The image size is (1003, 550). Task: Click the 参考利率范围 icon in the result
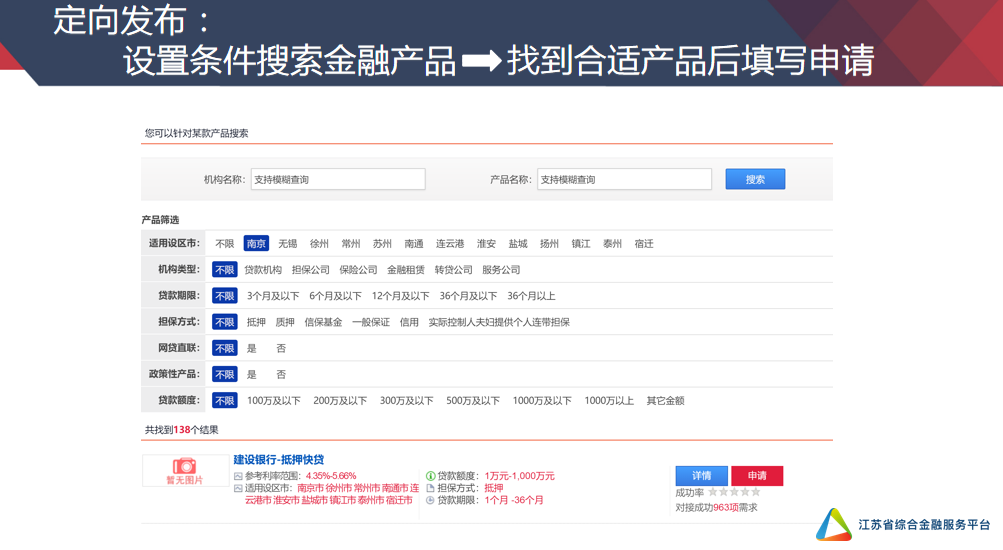click(x=238, y=476)
